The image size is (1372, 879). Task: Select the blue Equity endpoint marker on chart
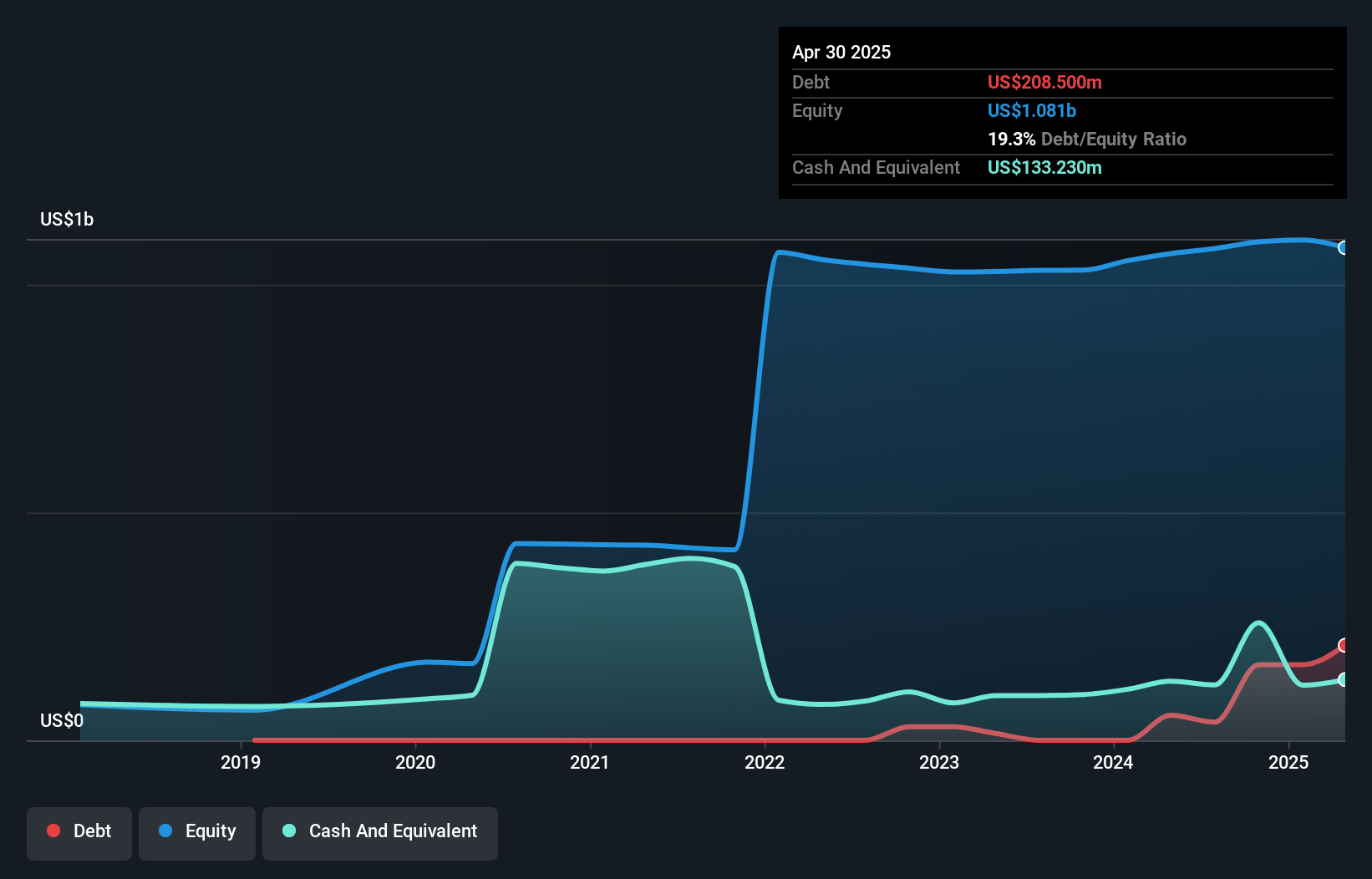(1344, 247)
